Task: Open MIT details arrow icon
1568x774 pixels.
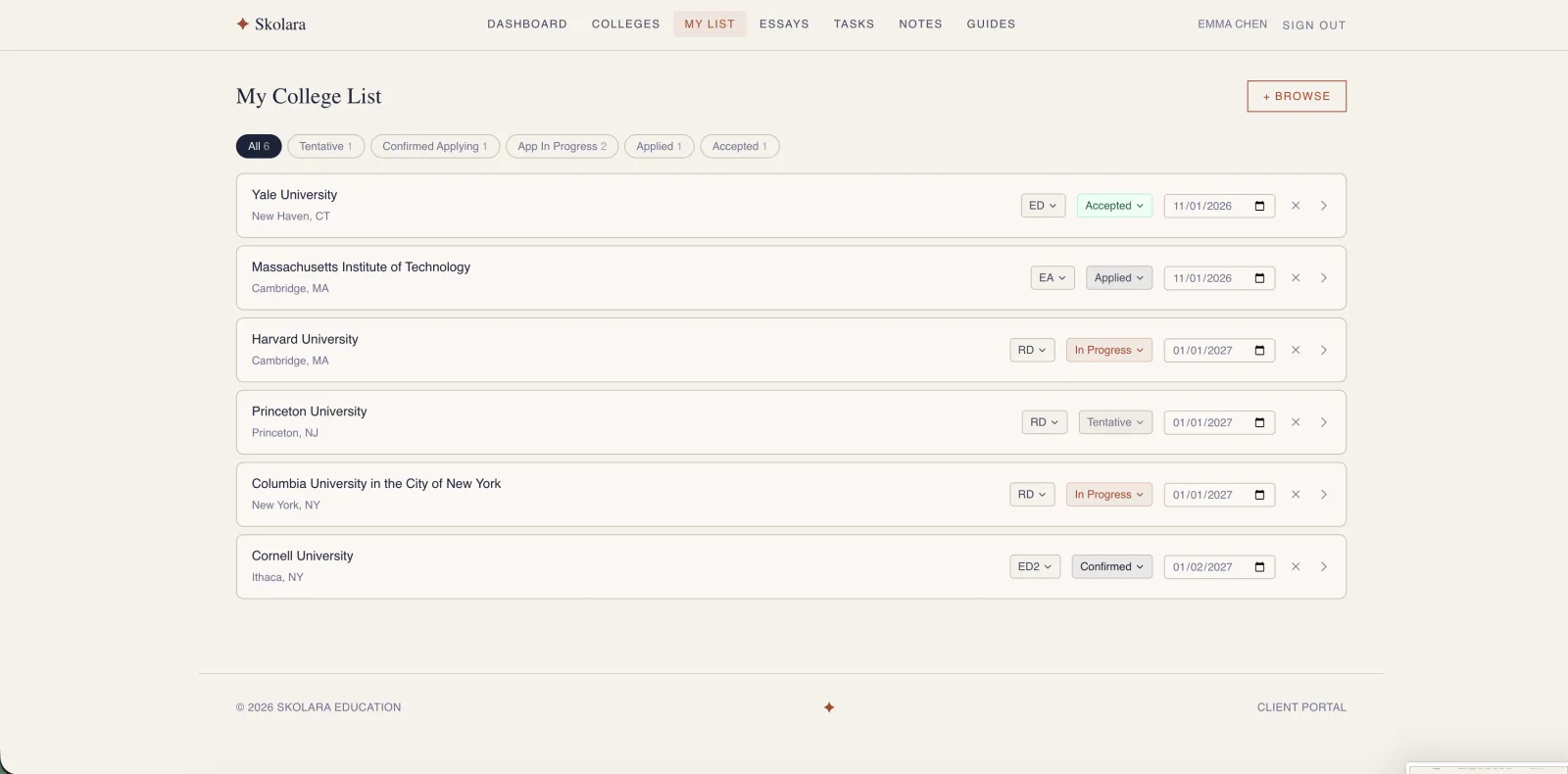Action: 1324,278
